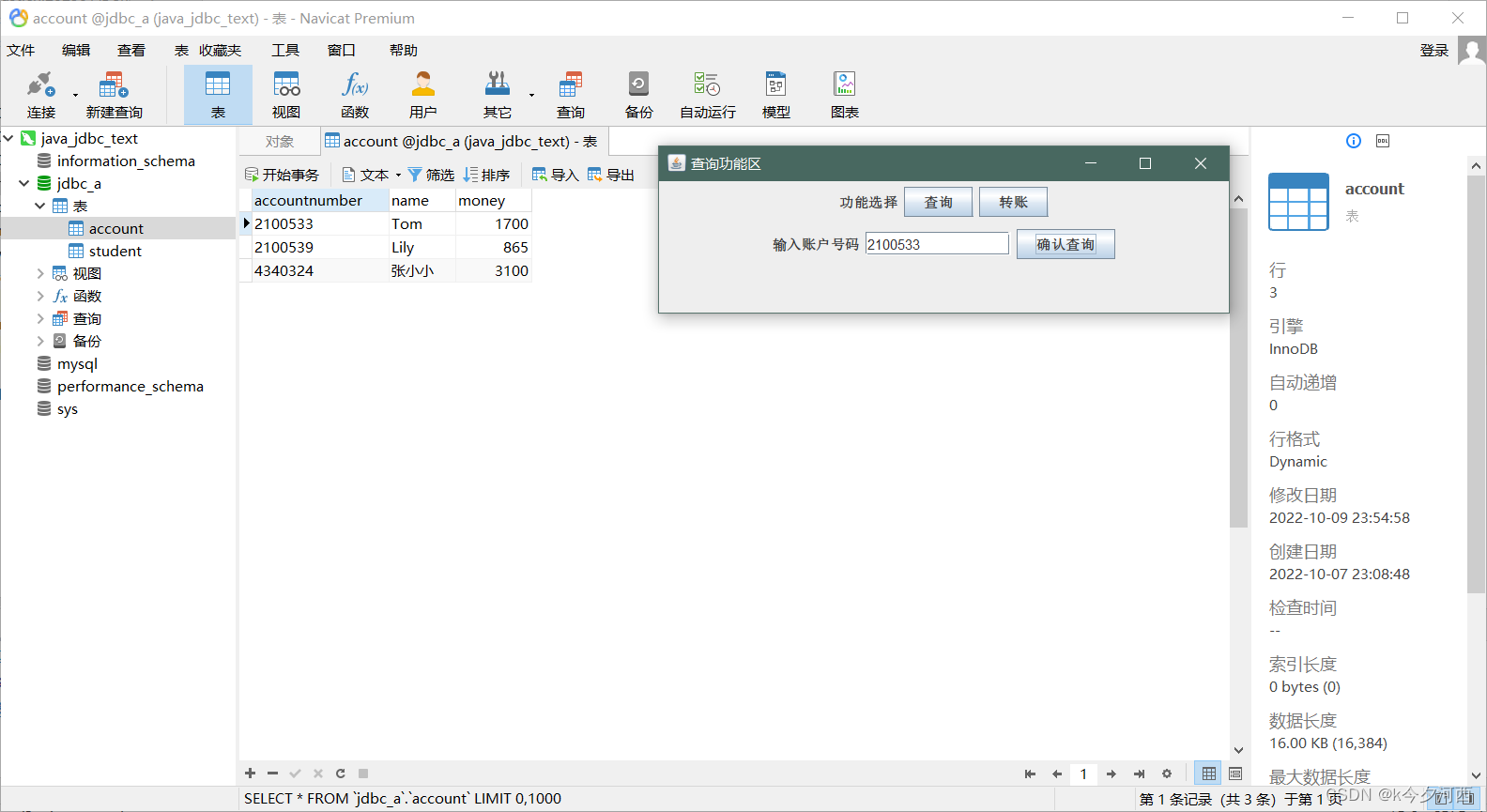Open the Favorites menu
The image size is (1487, 812).
coord(220,50)
